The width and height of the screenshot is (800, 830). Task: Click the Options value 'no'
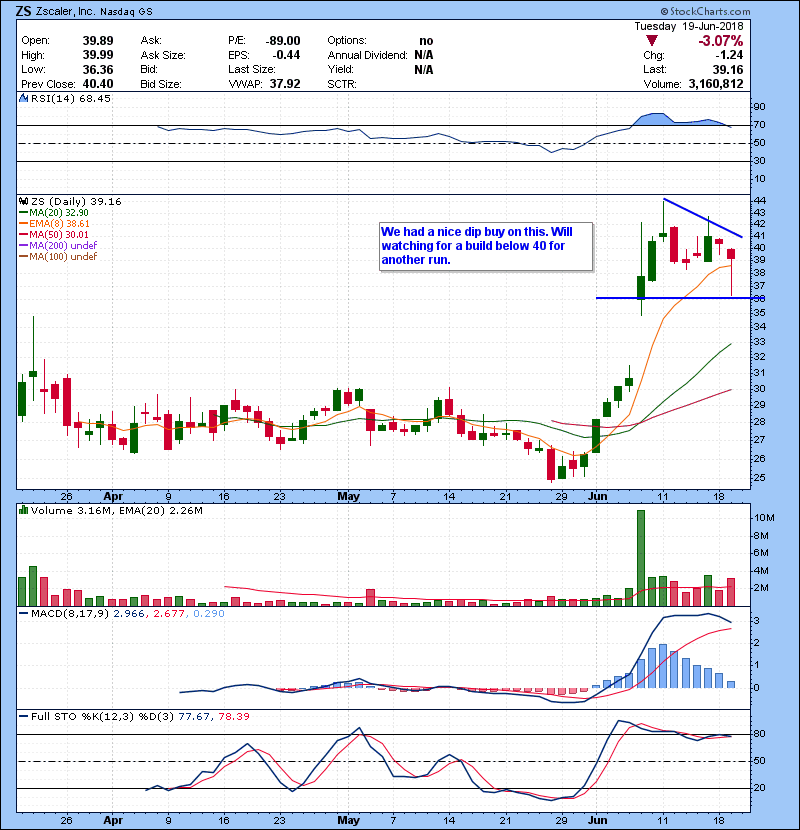coord(426,41)
